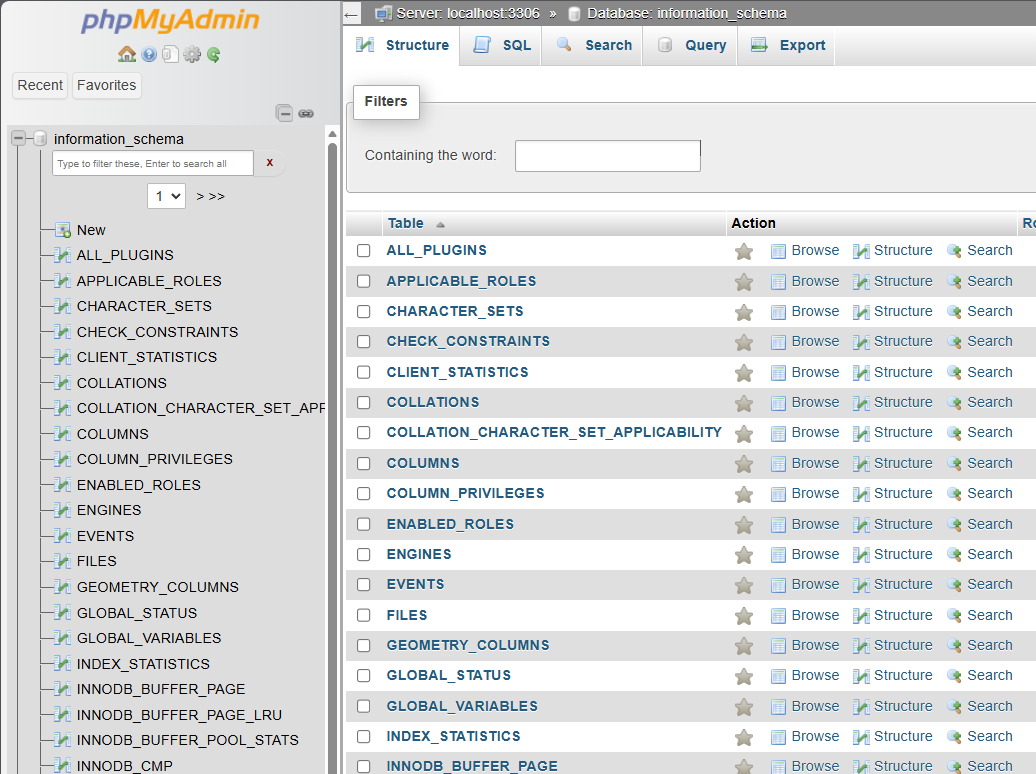Check the CHARACTER_SETS table checkbox
The width and height of the screenshot is (1036, 774).
(364, 312)
